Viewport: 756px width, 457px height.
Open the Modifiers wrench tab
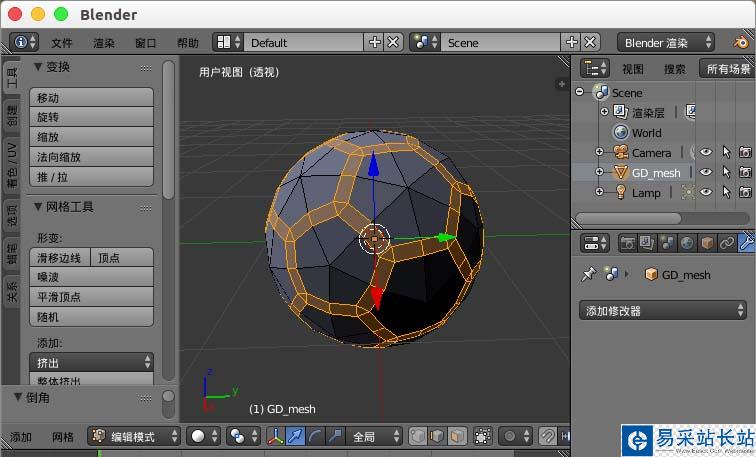pyautogui.click(x=746, y=243)
